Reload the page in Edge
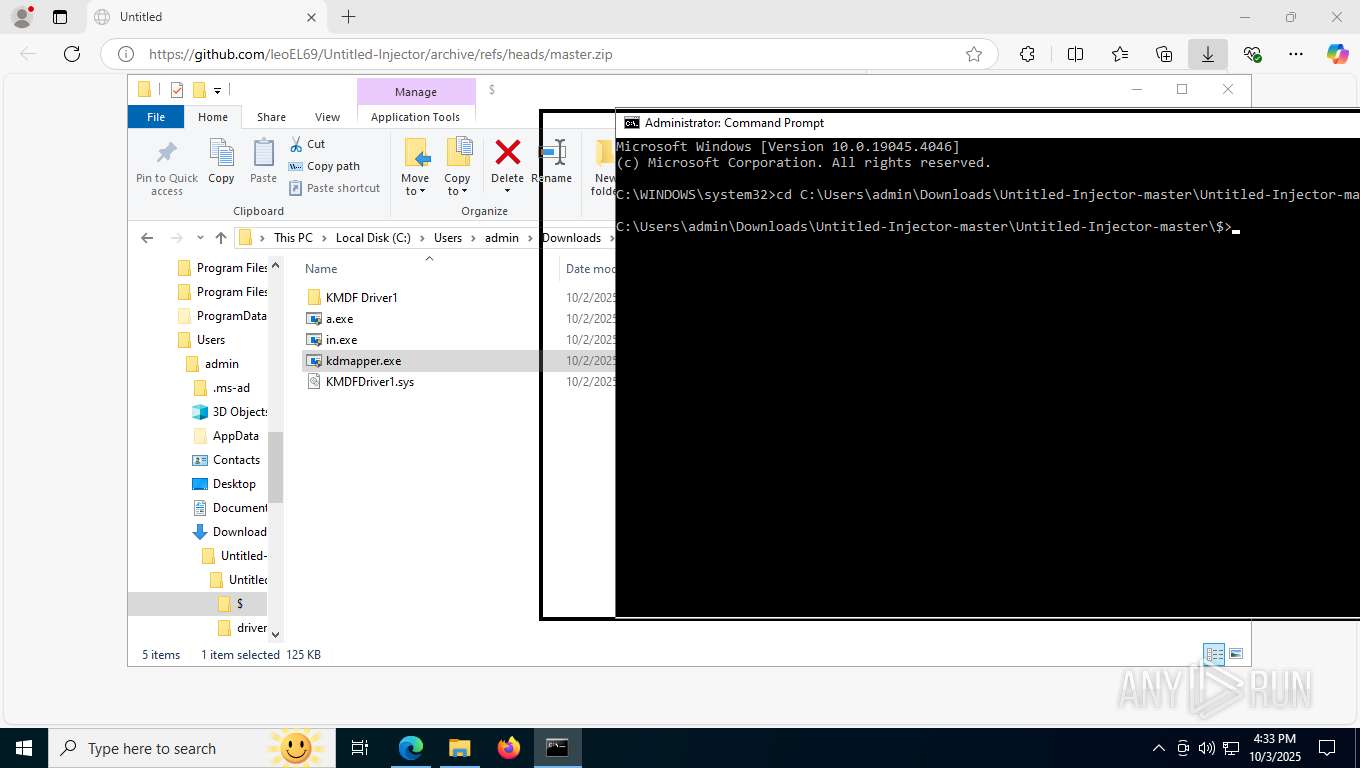Viewport: 1360px width, 768px height. tap(71, 54)
